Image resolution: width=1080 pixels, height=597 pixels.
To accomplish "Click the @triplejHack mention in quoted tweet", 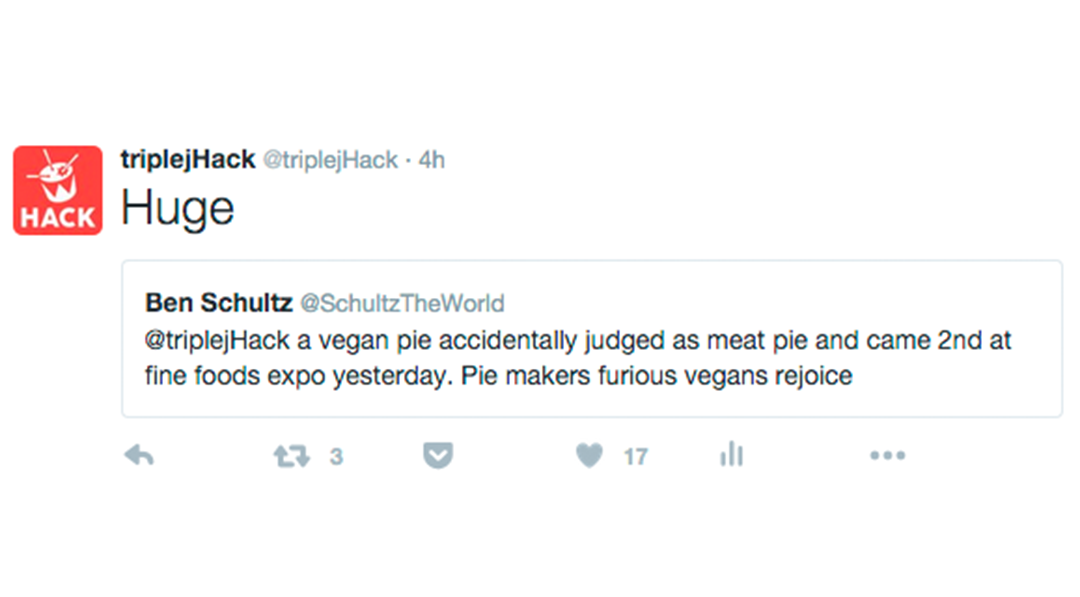I will (x=218, y=341).
